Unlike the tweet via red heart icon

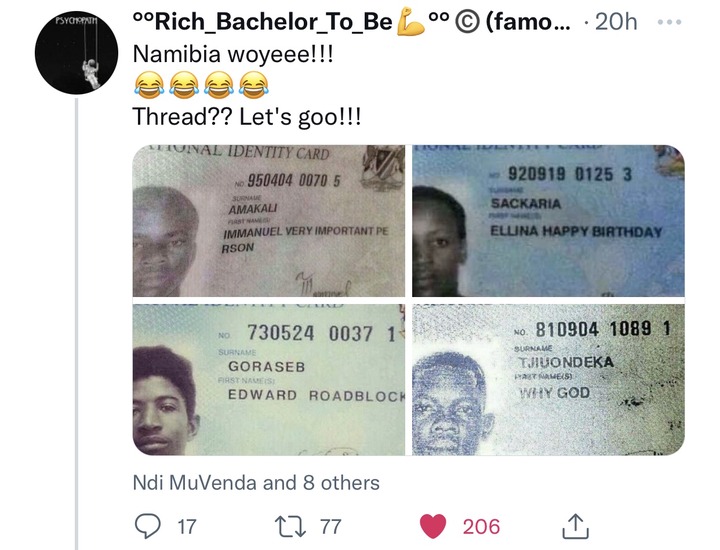433,526
